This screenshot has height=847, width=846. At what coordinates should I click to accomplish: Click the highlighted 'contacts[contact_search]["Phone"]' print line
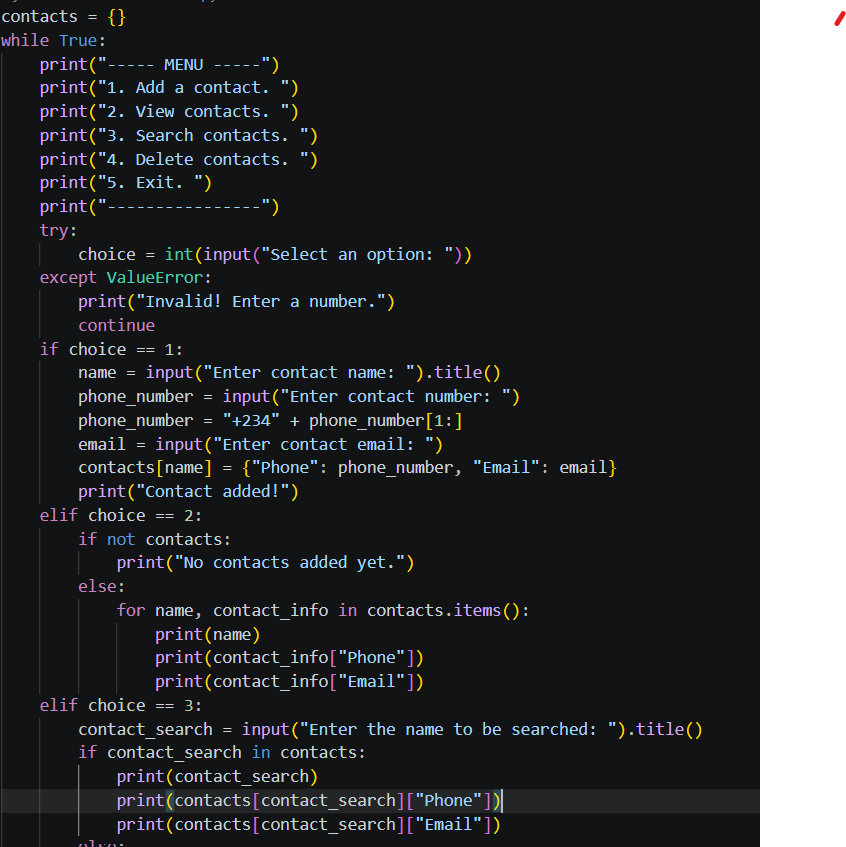click(309, 800)
